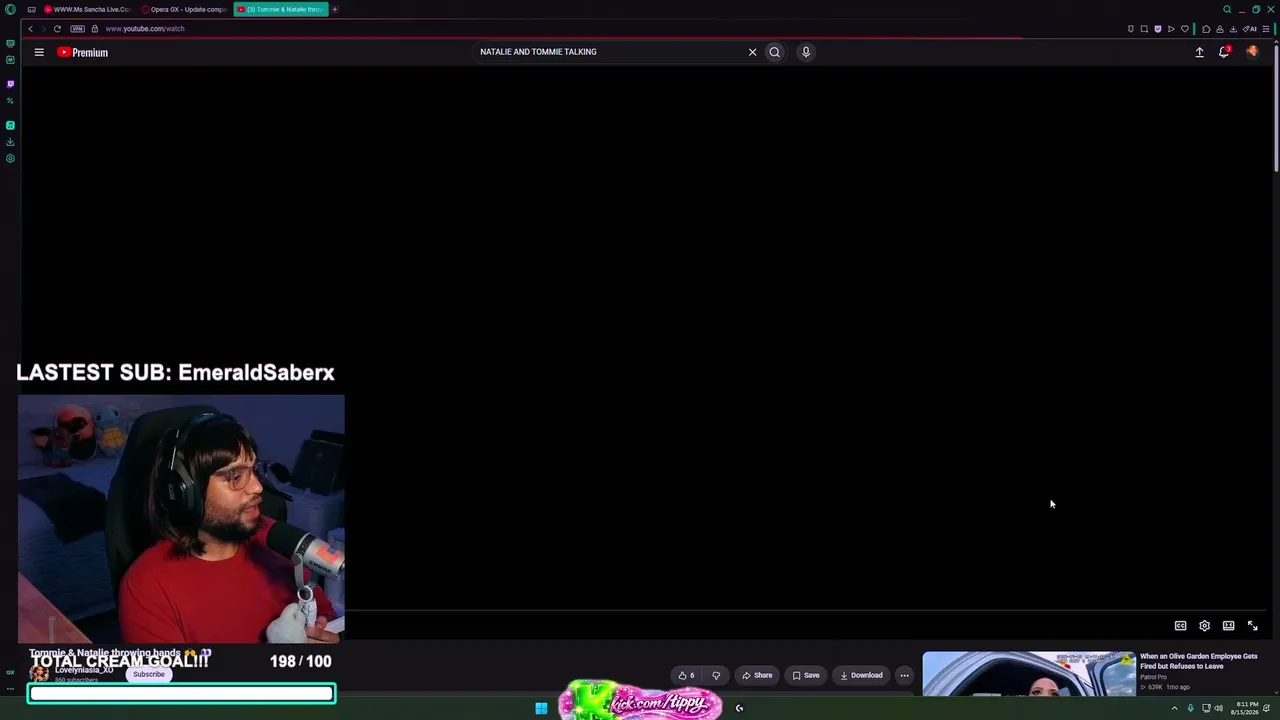Open the video player settings gear

(x=1204, y=626)
